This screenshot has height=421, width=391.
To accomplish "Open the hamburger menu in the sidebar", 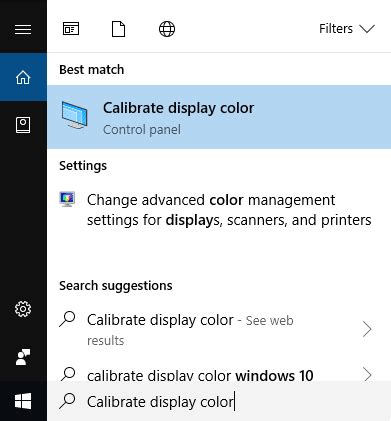I will 23,29.
